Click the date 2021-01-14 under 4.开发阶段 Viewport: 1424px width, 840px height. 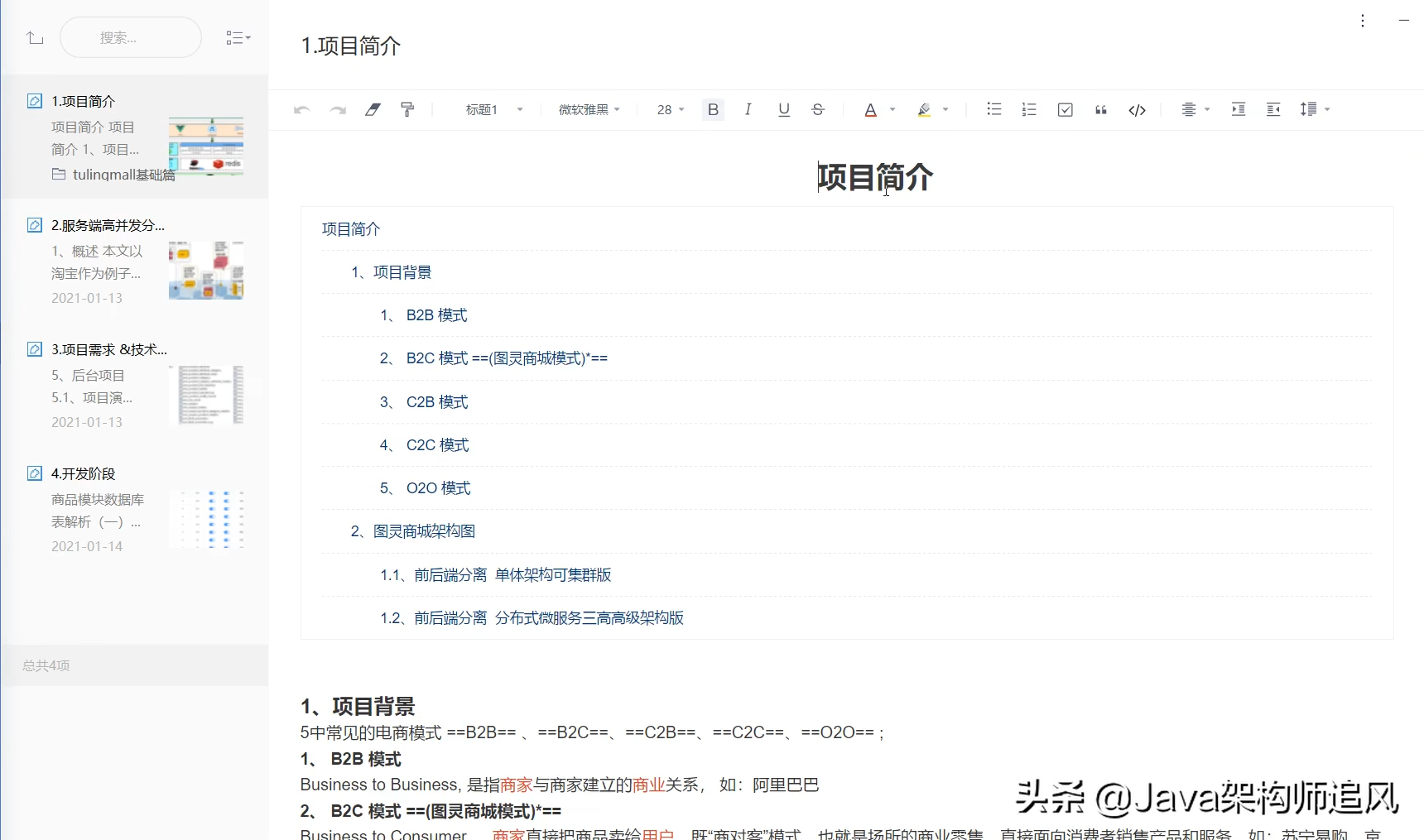pos(87,546)
